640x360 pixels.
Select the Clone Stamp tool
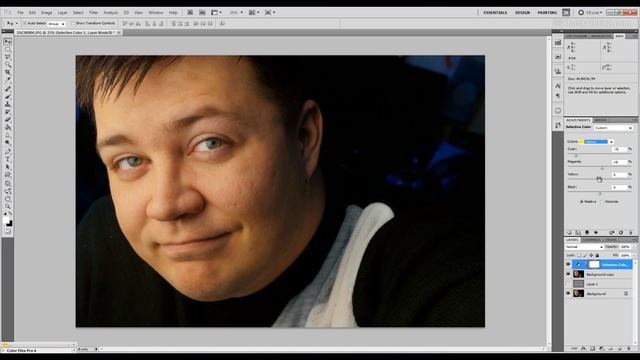7,104
